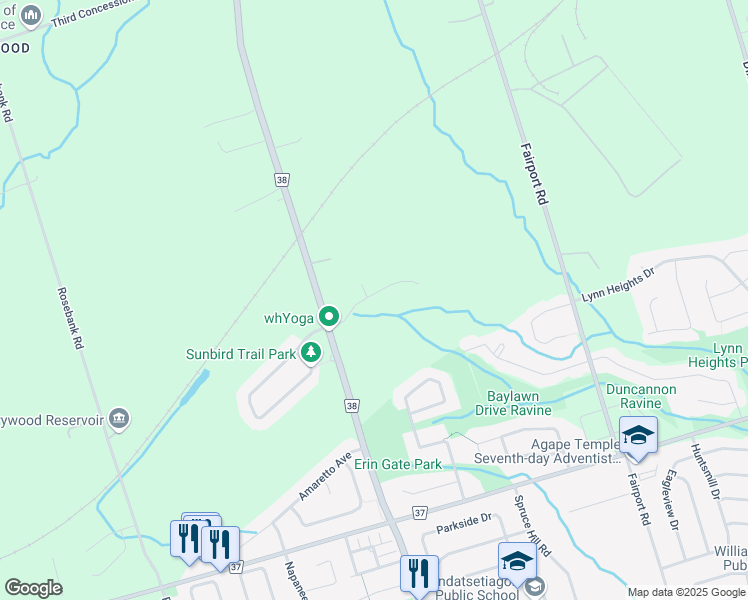Click the Map data ©2025 Google text
This screenshot has height=600, width=748.
686,592
